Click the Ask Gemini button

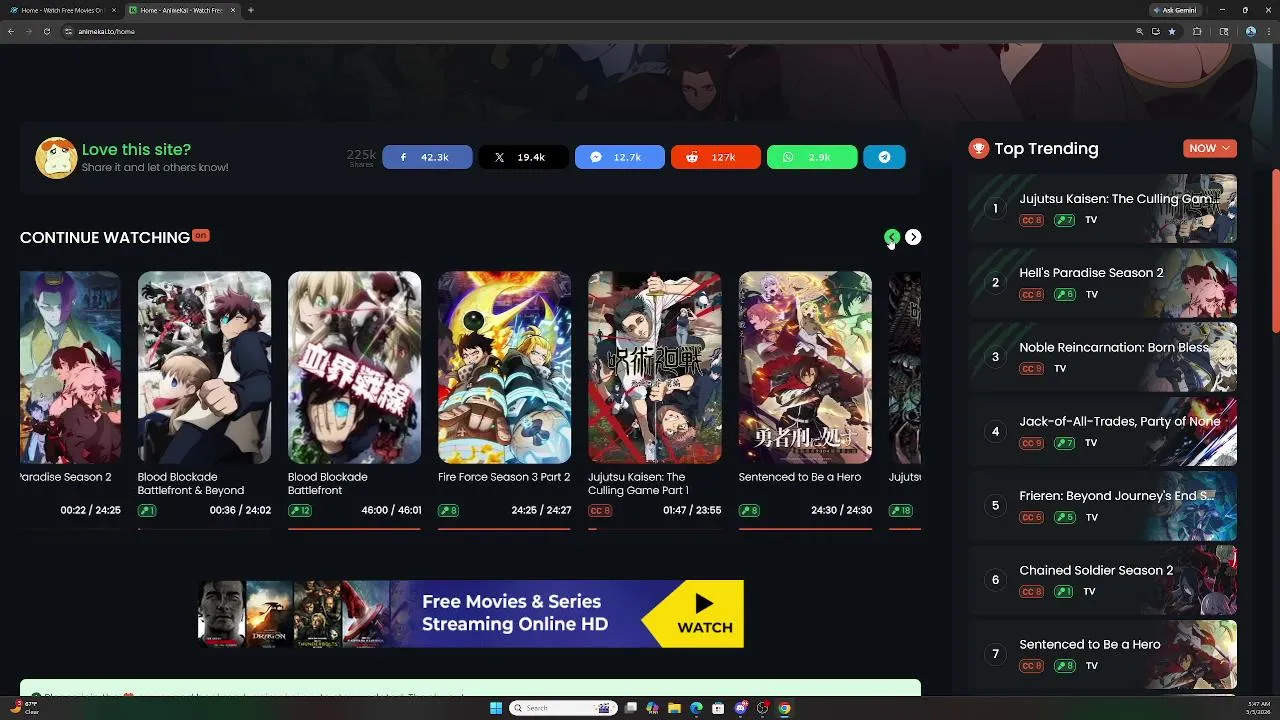click(1175, 10)
